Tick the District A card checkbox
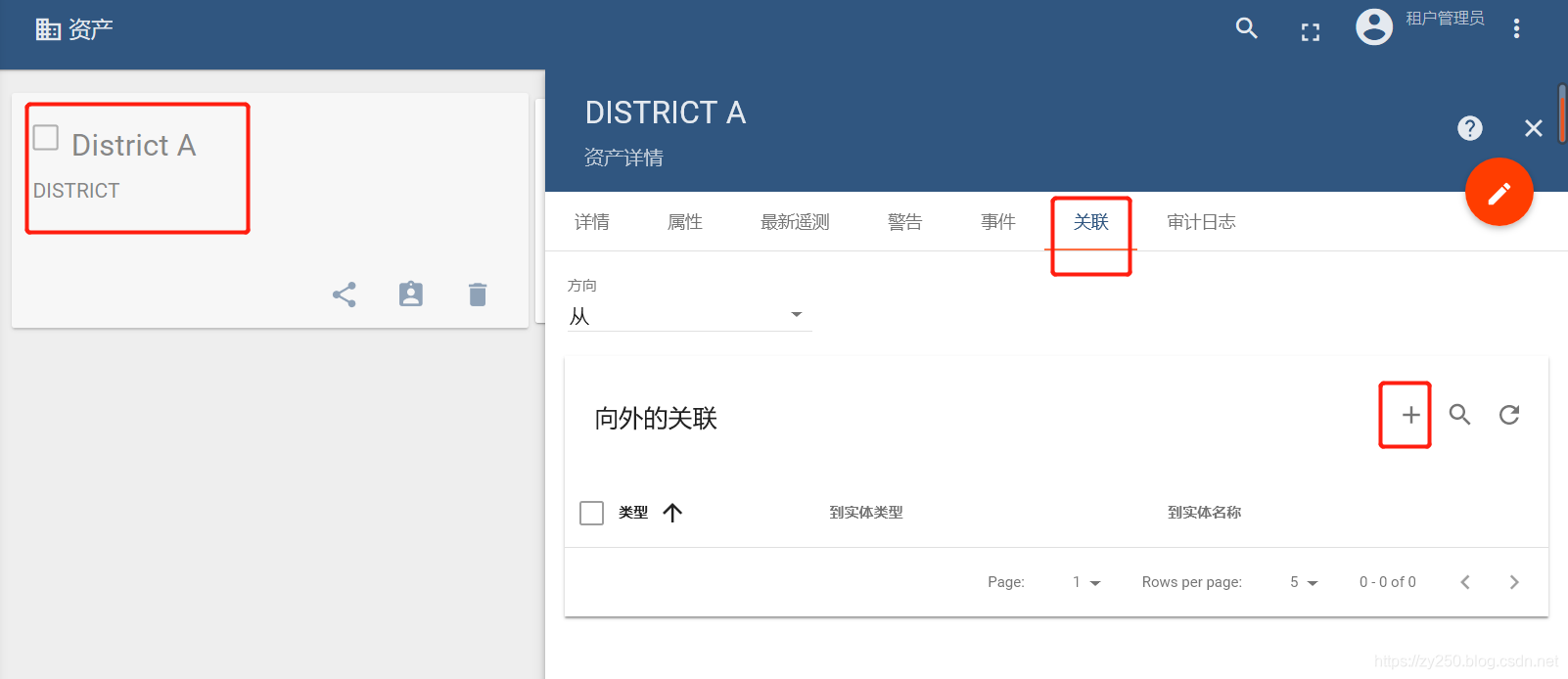Viewport: 1568px width, 679px height. tap(46, 137)
